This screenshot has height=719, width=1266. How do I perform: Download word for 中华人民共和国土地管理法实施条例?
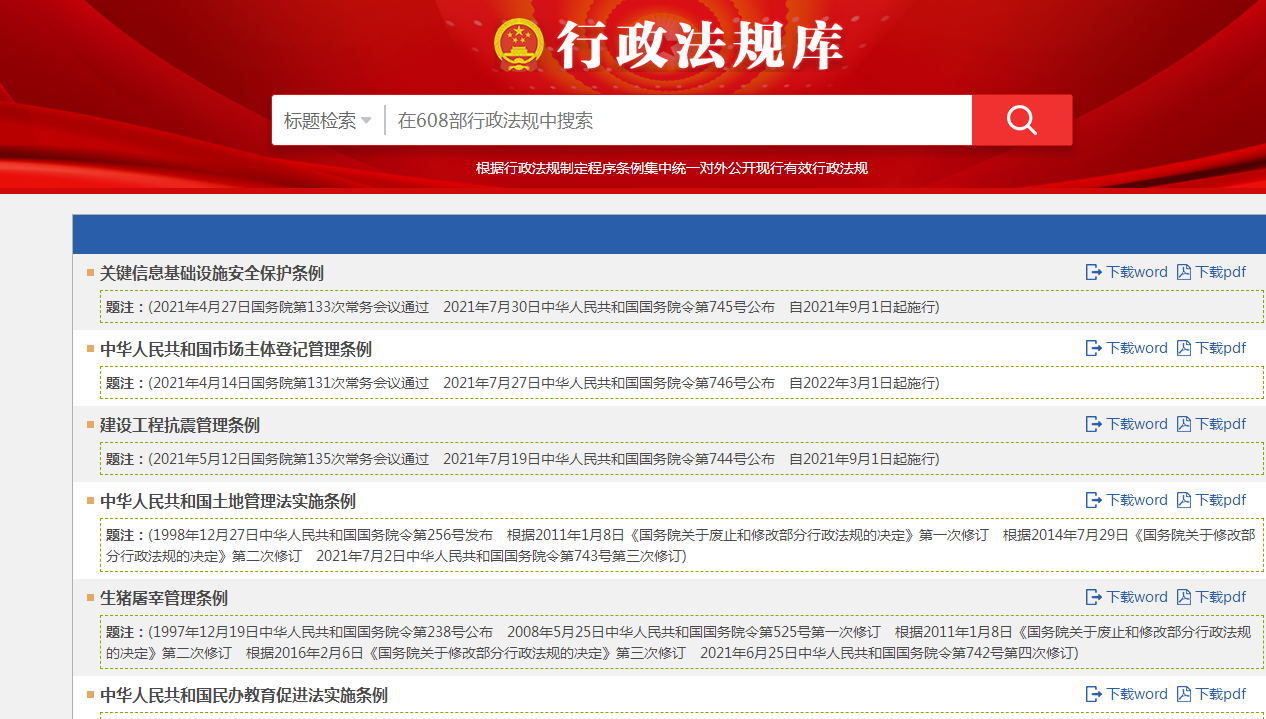tap(1127, 500)
